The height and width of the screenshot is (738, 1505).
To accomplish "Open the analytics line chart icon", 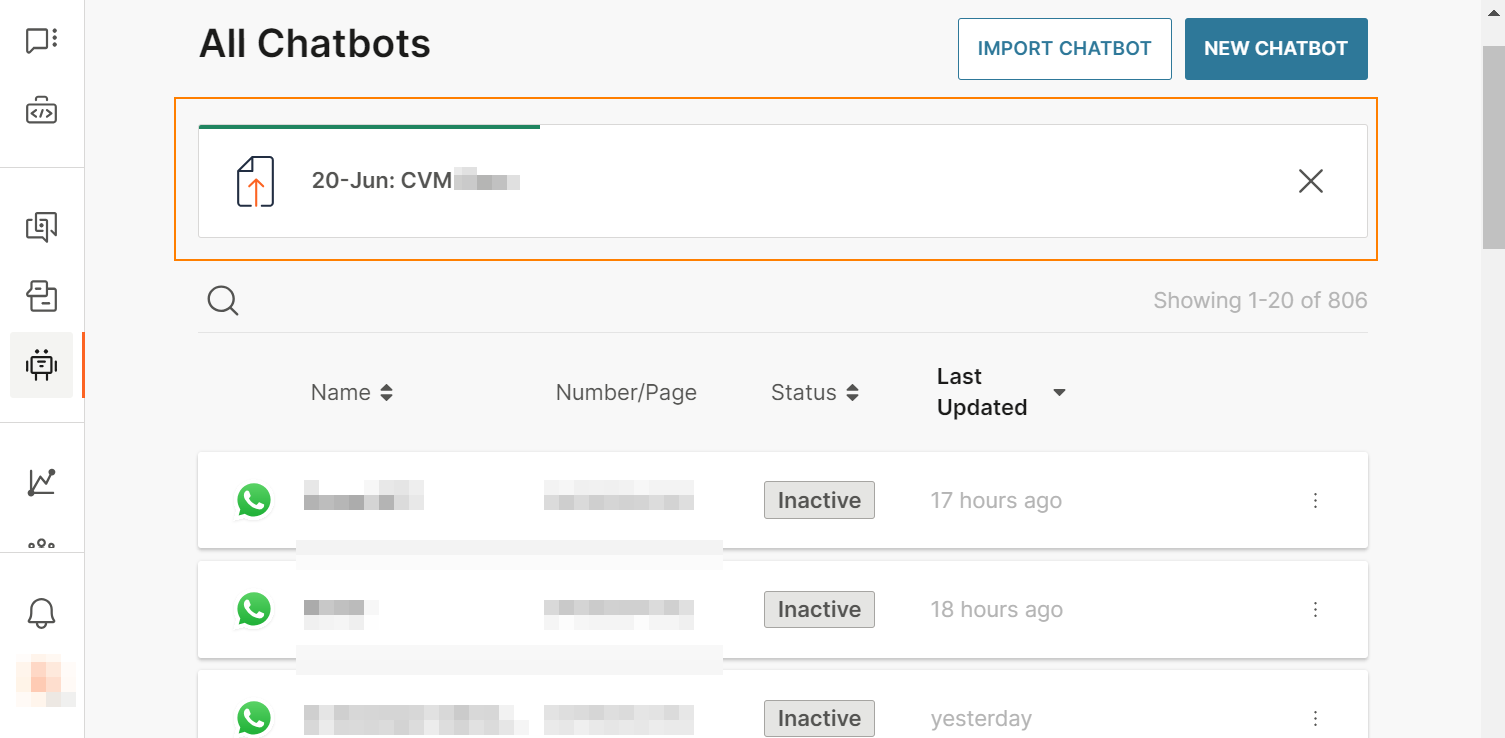I will point(41,482).
